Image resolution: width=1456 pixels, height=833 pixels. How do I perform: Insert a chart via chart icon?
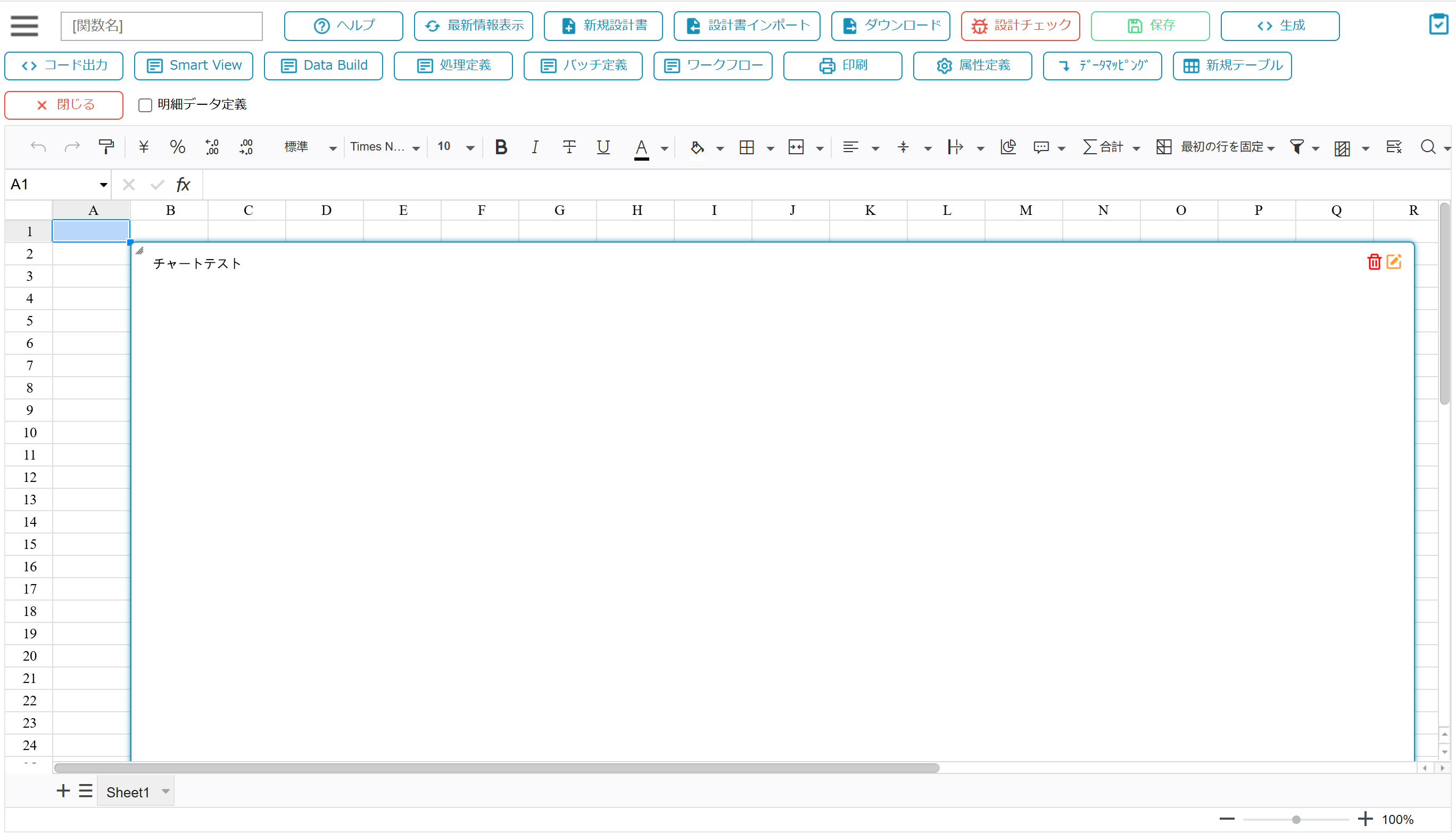tap(1008, 147)
